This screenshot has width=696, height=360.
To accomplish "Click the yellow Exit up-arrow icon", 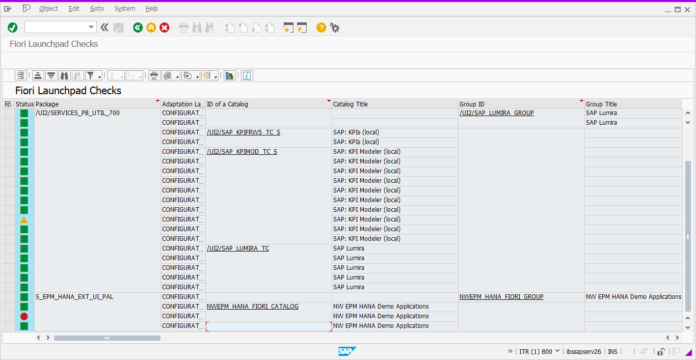I will [x=151, y=28].
